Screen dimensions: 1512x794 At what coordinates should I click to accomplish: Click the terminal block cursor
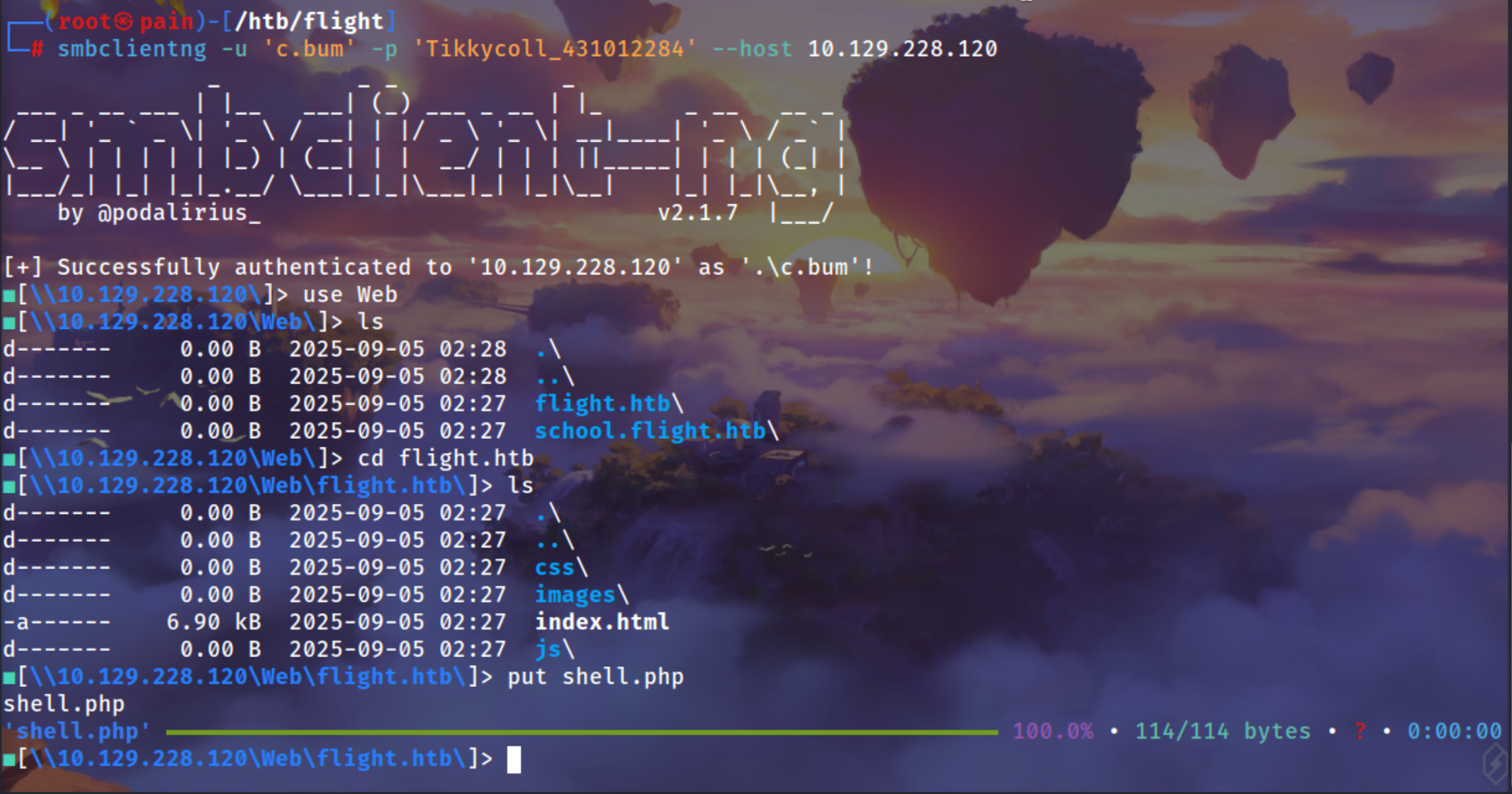tap(514, 759)
